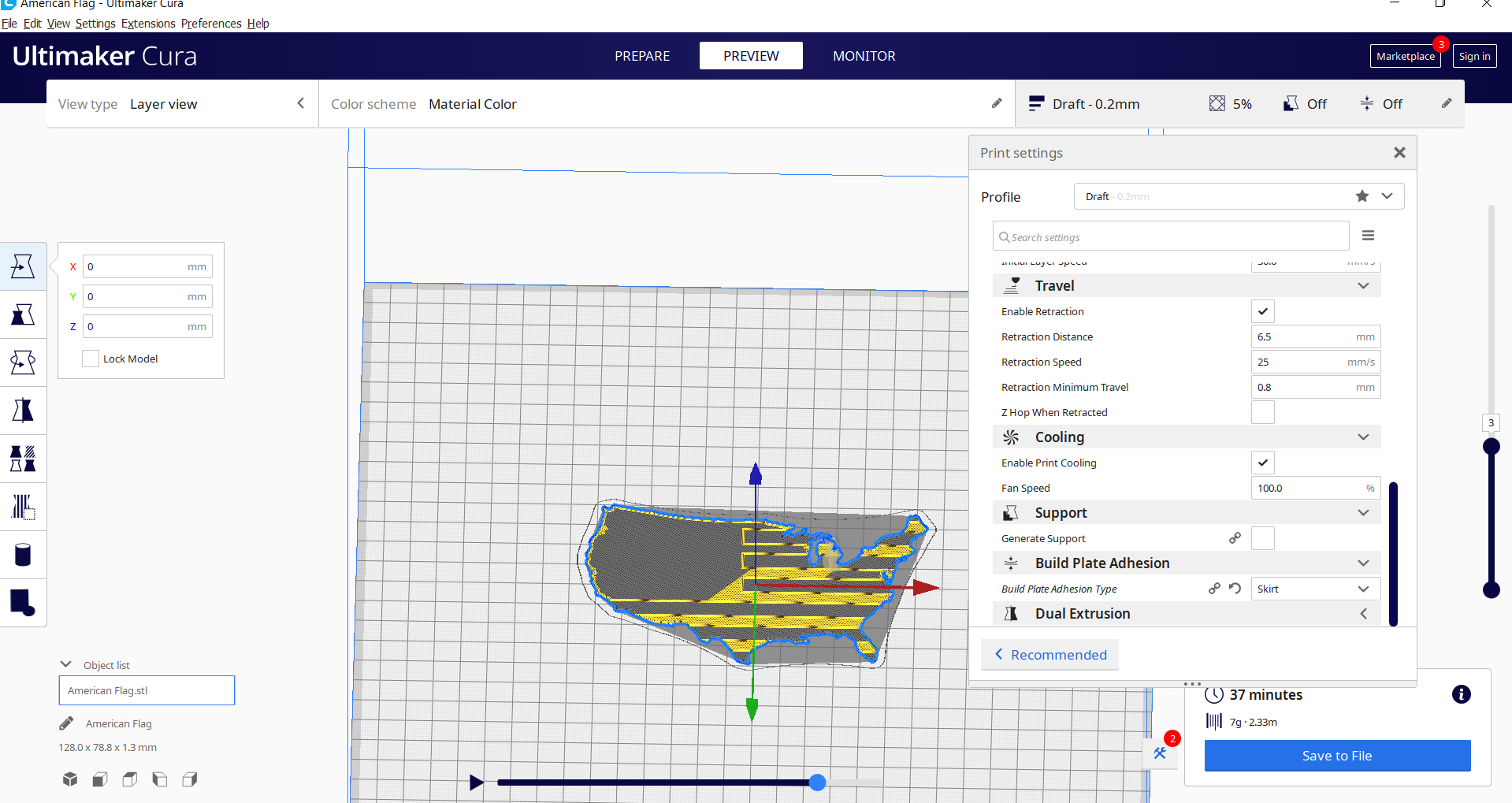Collapse the Object list
The height and width of the screenshot is (803, 1512).
coord(66,664)
